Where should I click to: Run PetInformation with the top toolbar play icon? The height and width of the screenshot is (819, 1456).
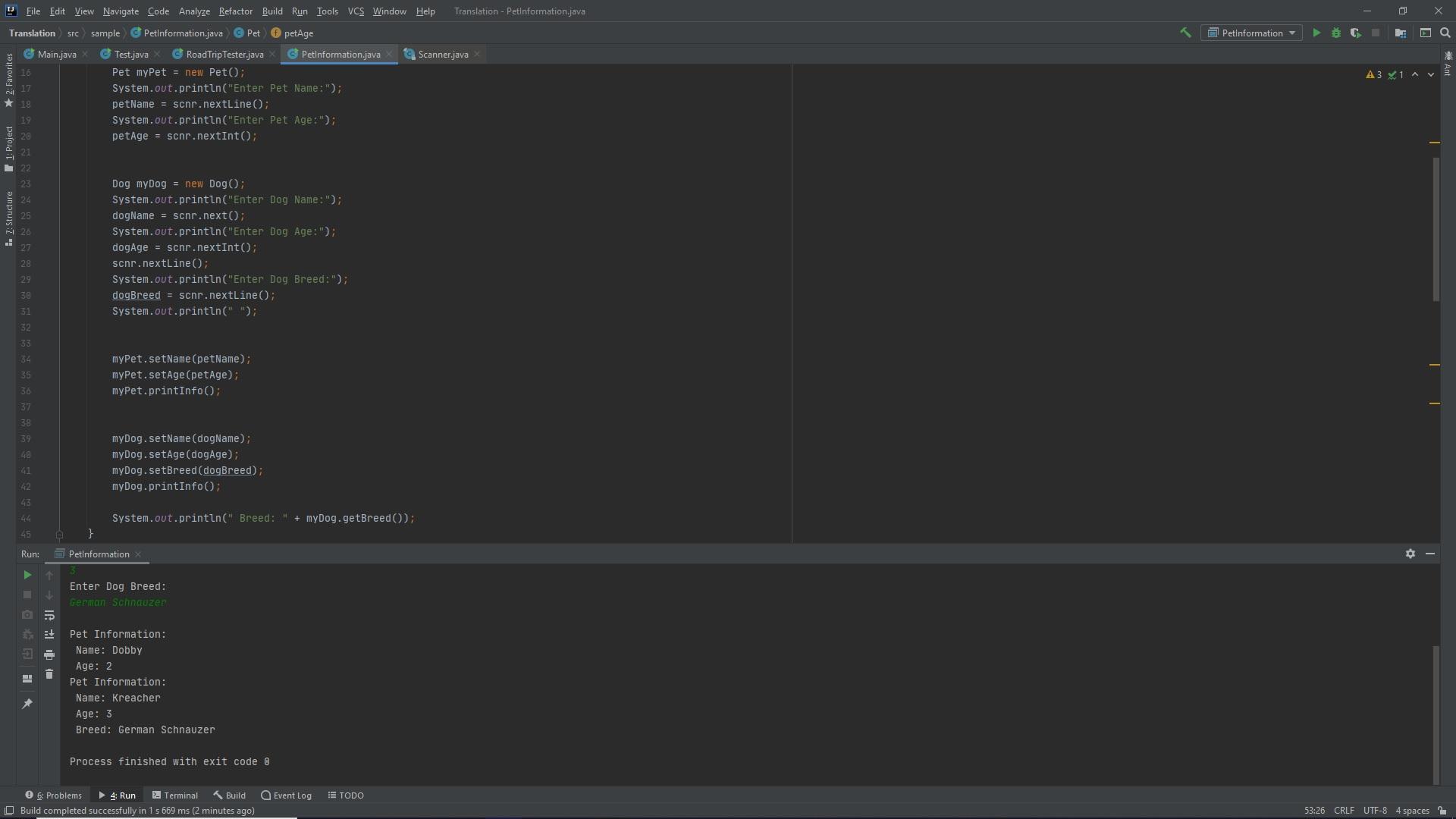click(x=1316, y=33)
